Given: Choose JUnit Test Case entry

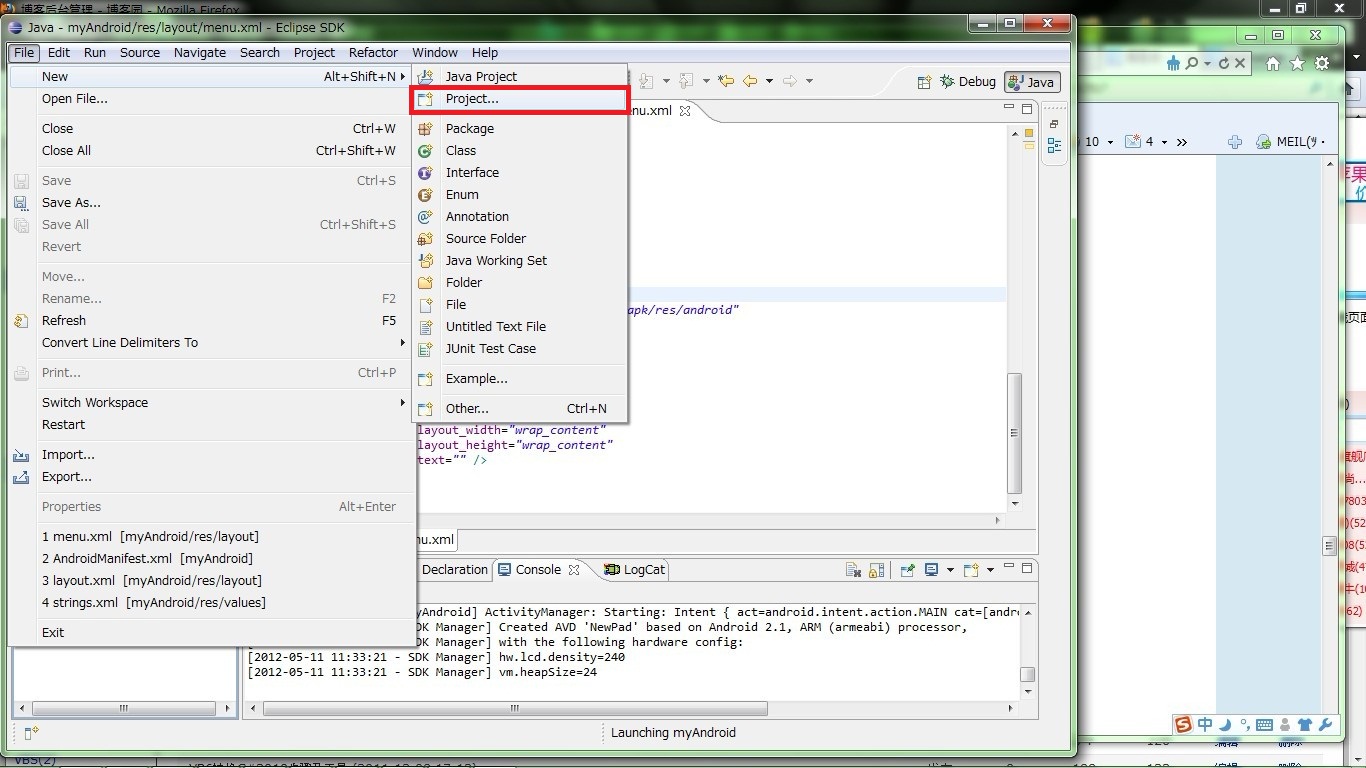Looking at the screenshot, I should (x=519, y=348).
